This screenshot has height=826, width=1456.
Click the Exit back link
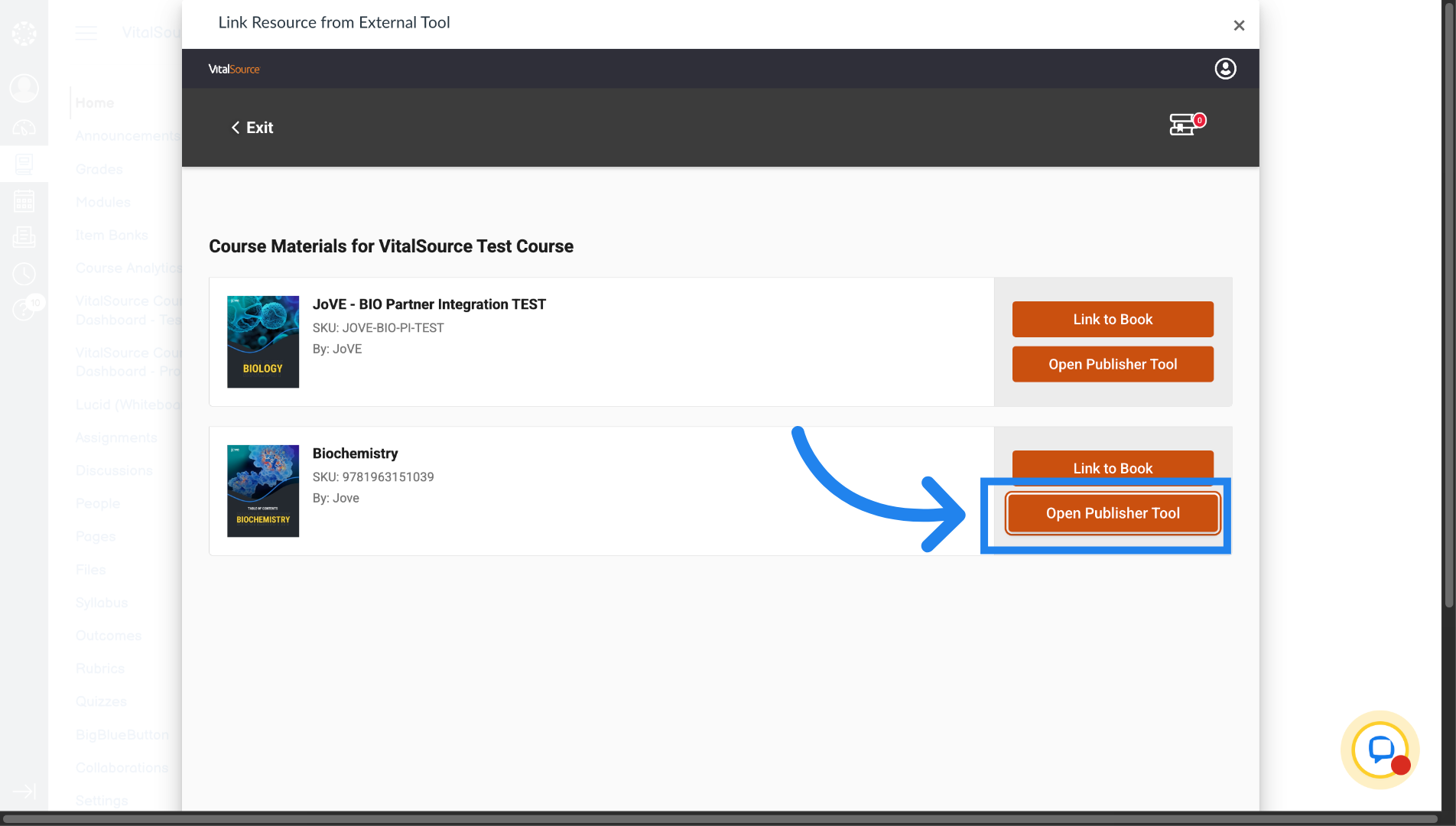(x=252, y=128)
